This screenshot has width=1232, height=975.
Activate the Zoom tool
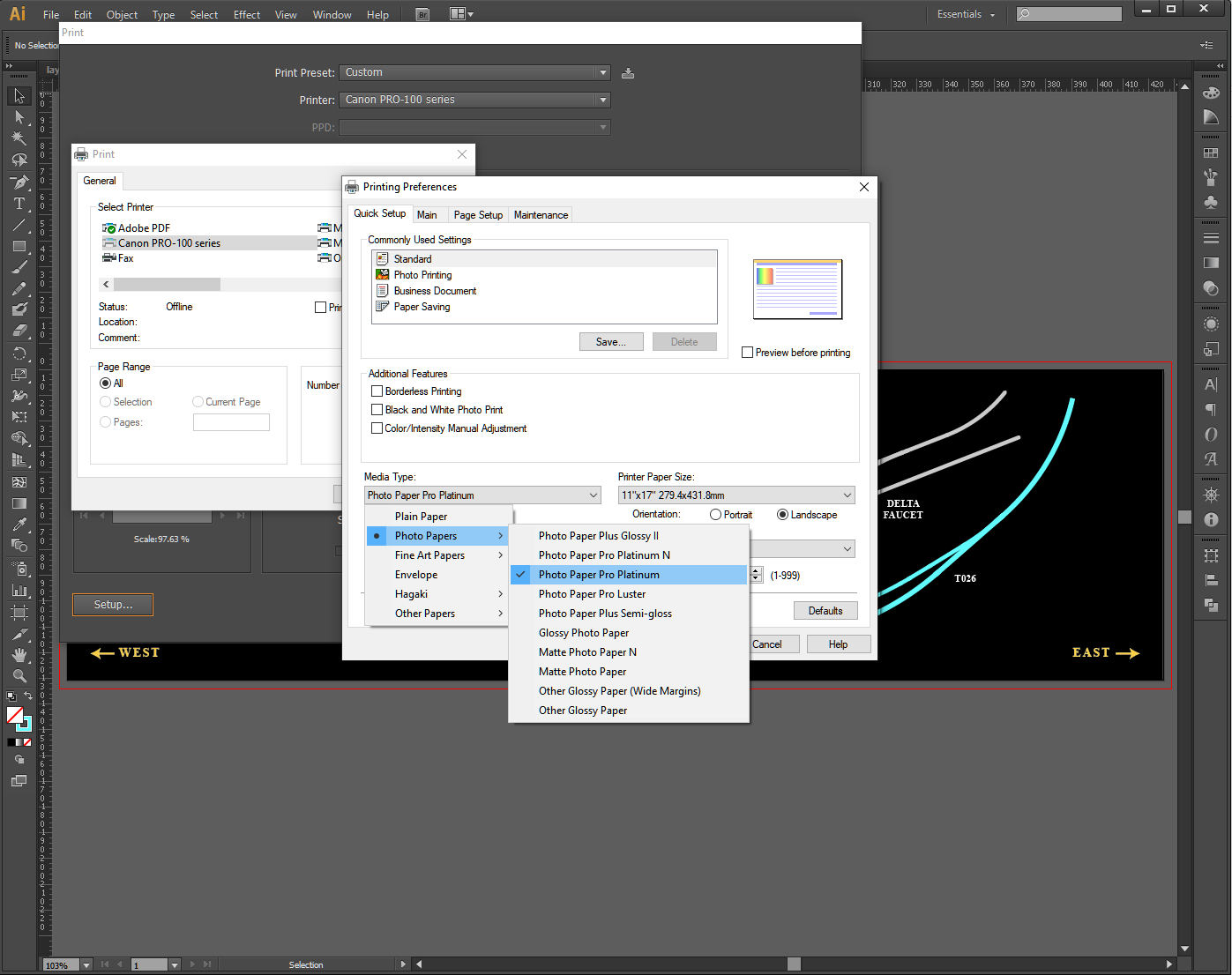[x=19, y=676]
